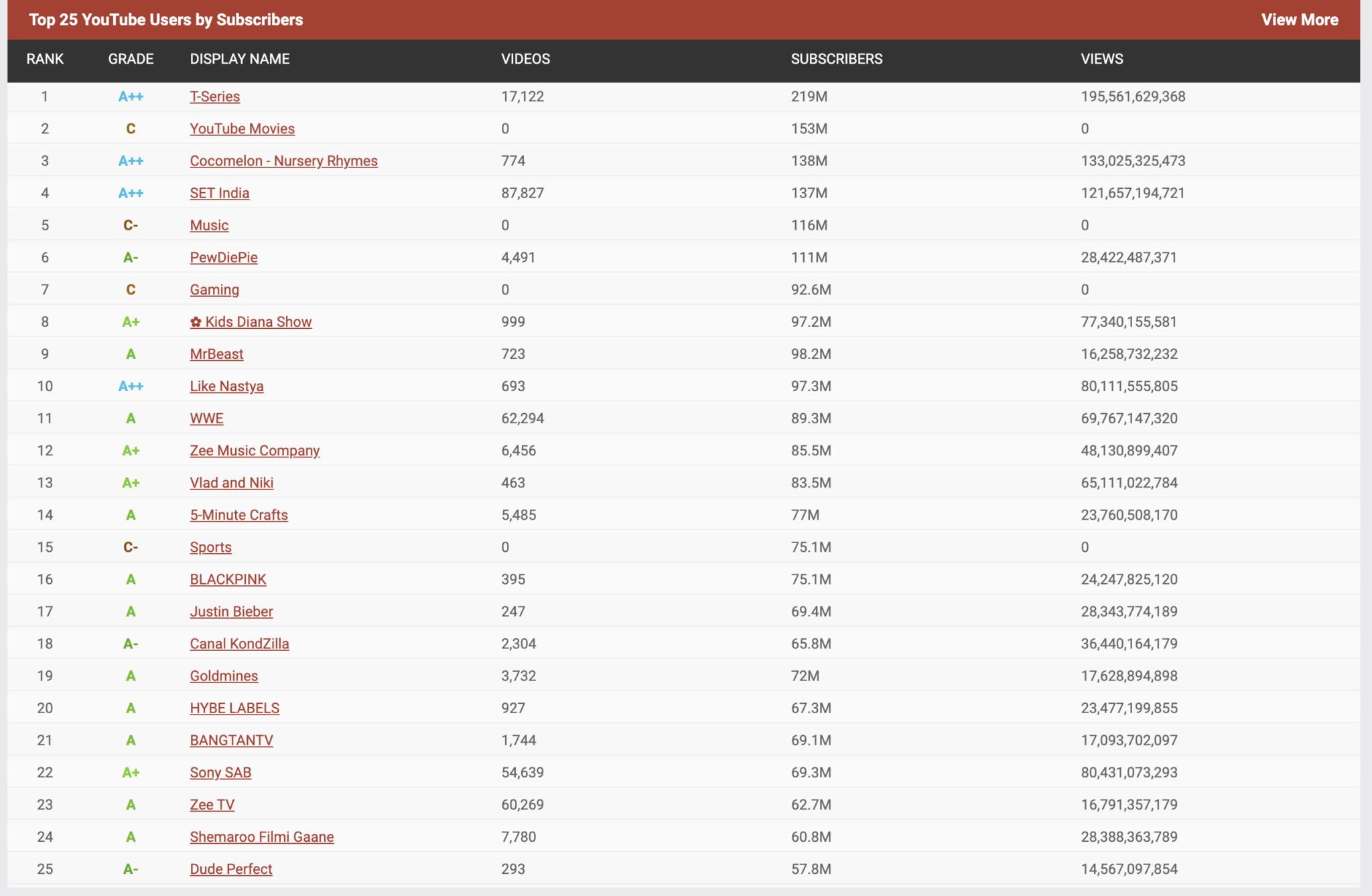
Task: Click the GRADE column header
Action: click(x=131, y=59)
